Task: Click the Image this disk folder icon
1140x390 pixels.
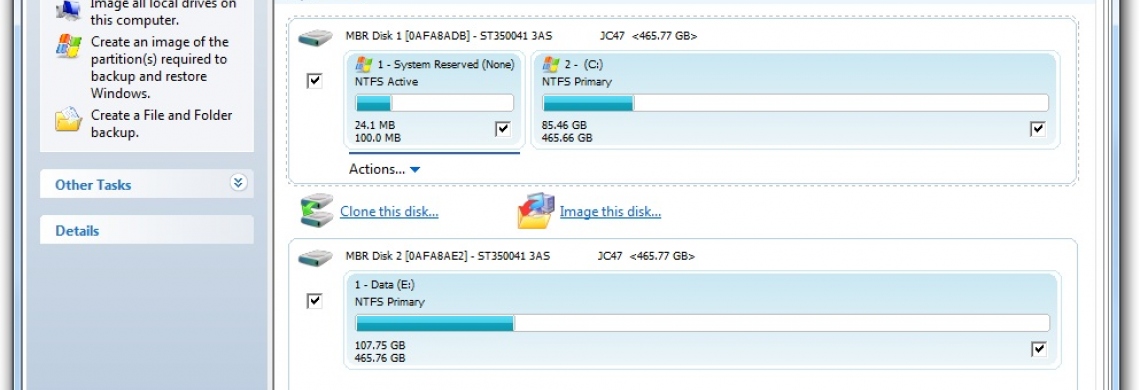Action: pos(537,211)
